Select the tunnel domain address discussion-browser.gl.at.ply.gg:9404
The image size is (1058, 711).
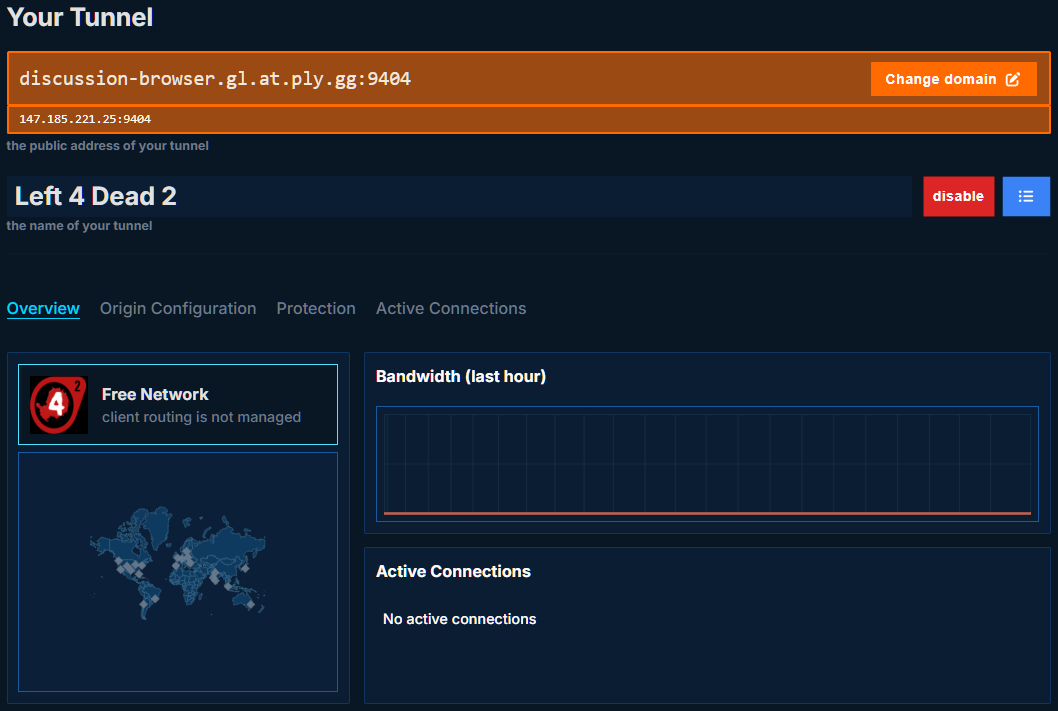pyautogui.click(x=215, y=78)
